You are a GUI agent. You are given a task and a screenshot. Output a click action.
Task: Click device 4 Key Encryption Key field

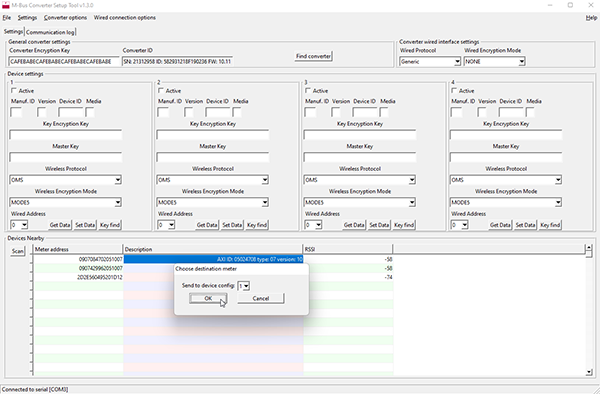(x=506, y=135)
